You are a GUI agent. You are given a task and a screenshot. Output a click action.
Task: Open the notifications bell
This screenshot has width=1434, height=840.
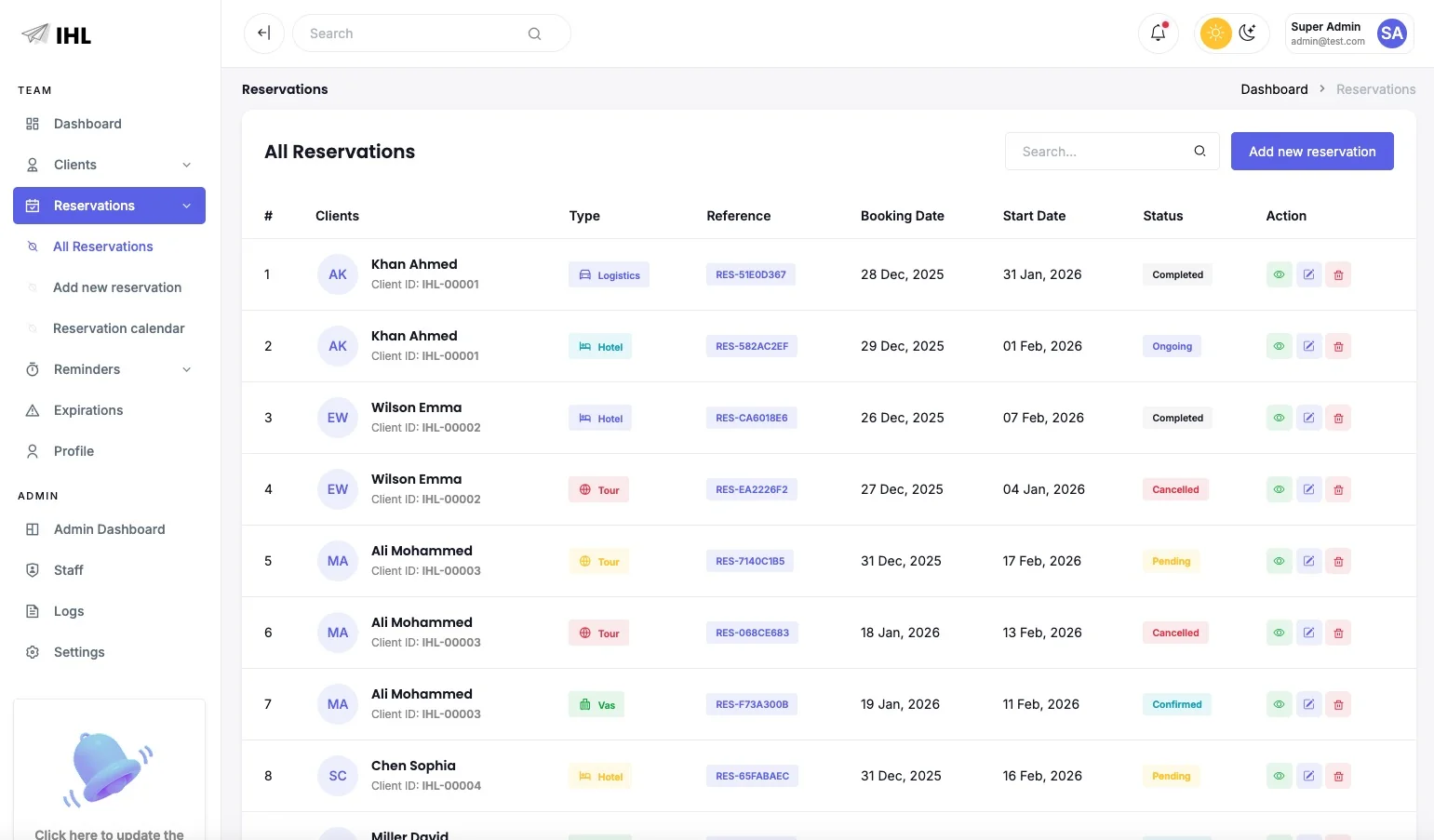tap(1159, 33)
